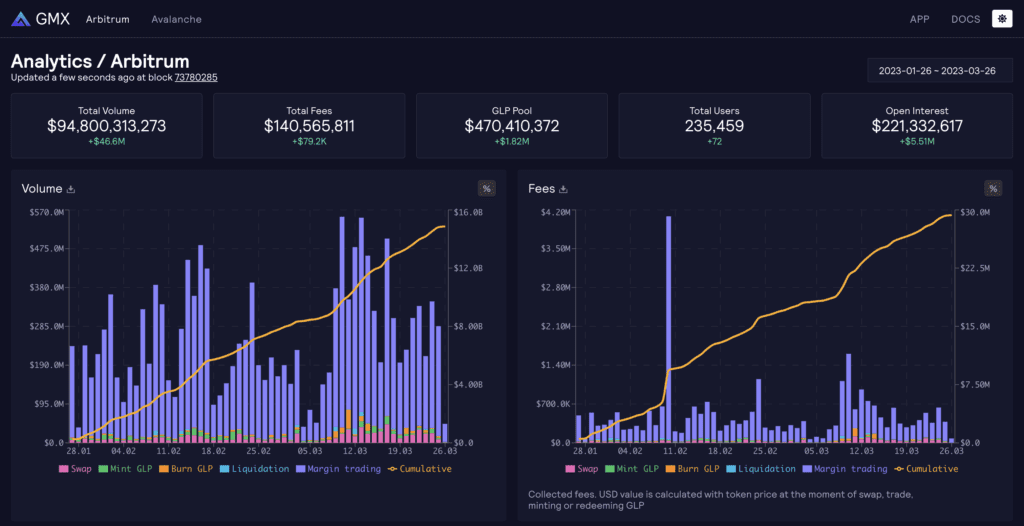
Task: Select the Arbitrum network tab
Action: 106,19
